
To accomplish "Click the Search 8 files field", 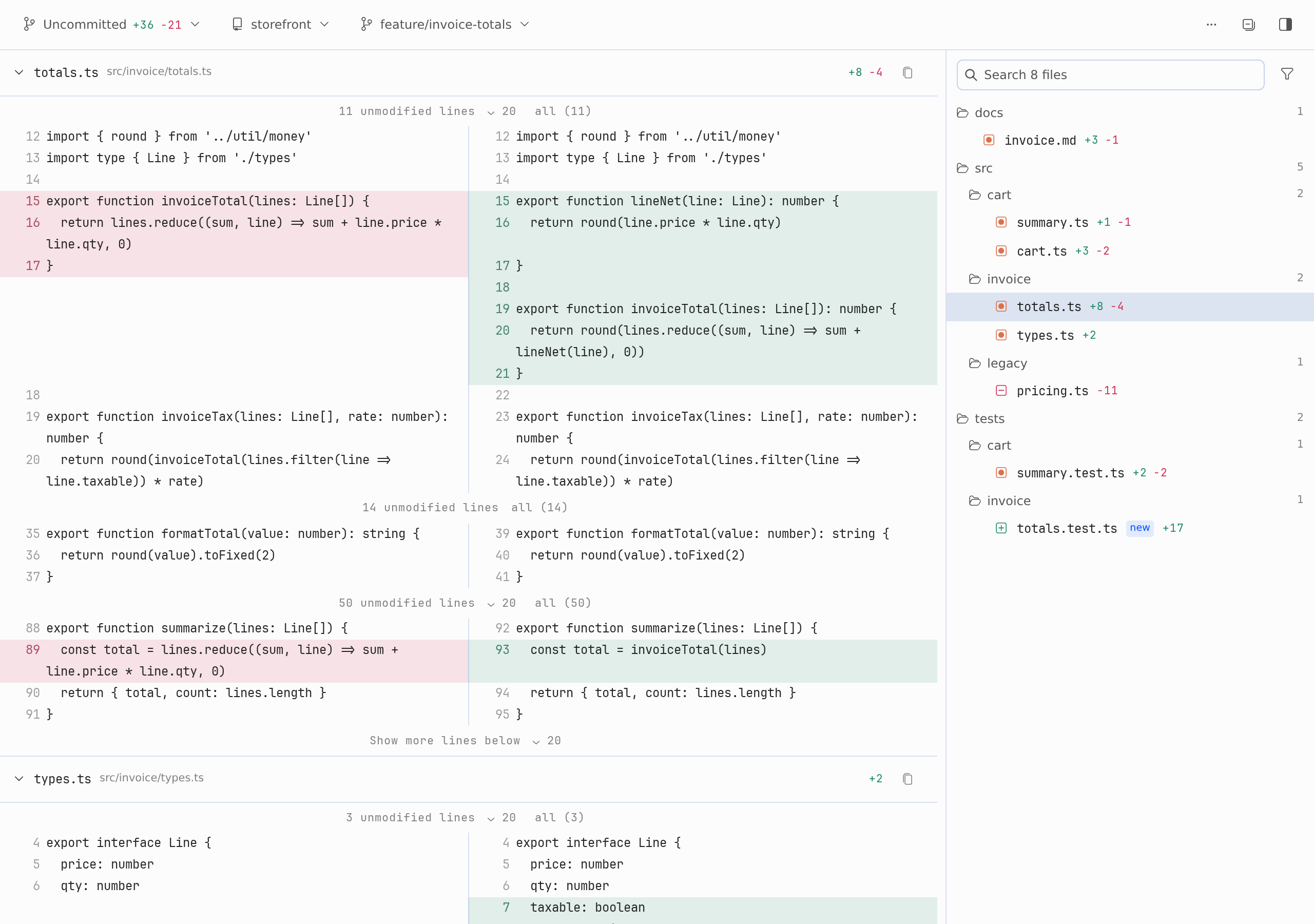I will [1110, 75].
